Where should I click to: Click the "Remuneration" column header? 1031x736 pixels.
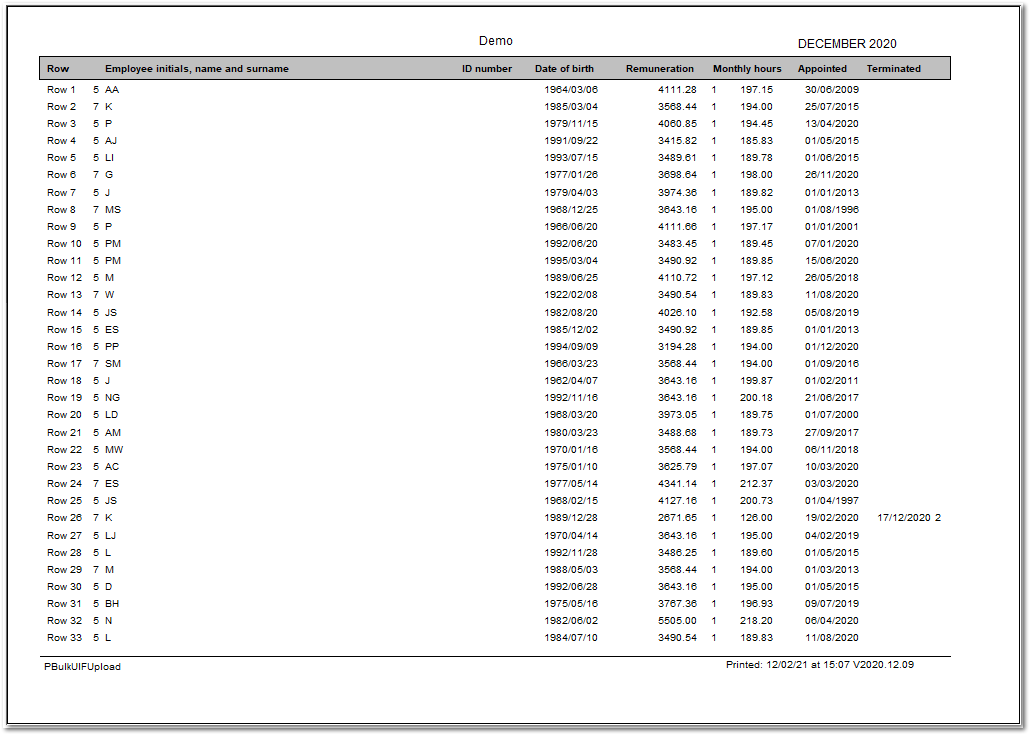click(x=659, y=68)
